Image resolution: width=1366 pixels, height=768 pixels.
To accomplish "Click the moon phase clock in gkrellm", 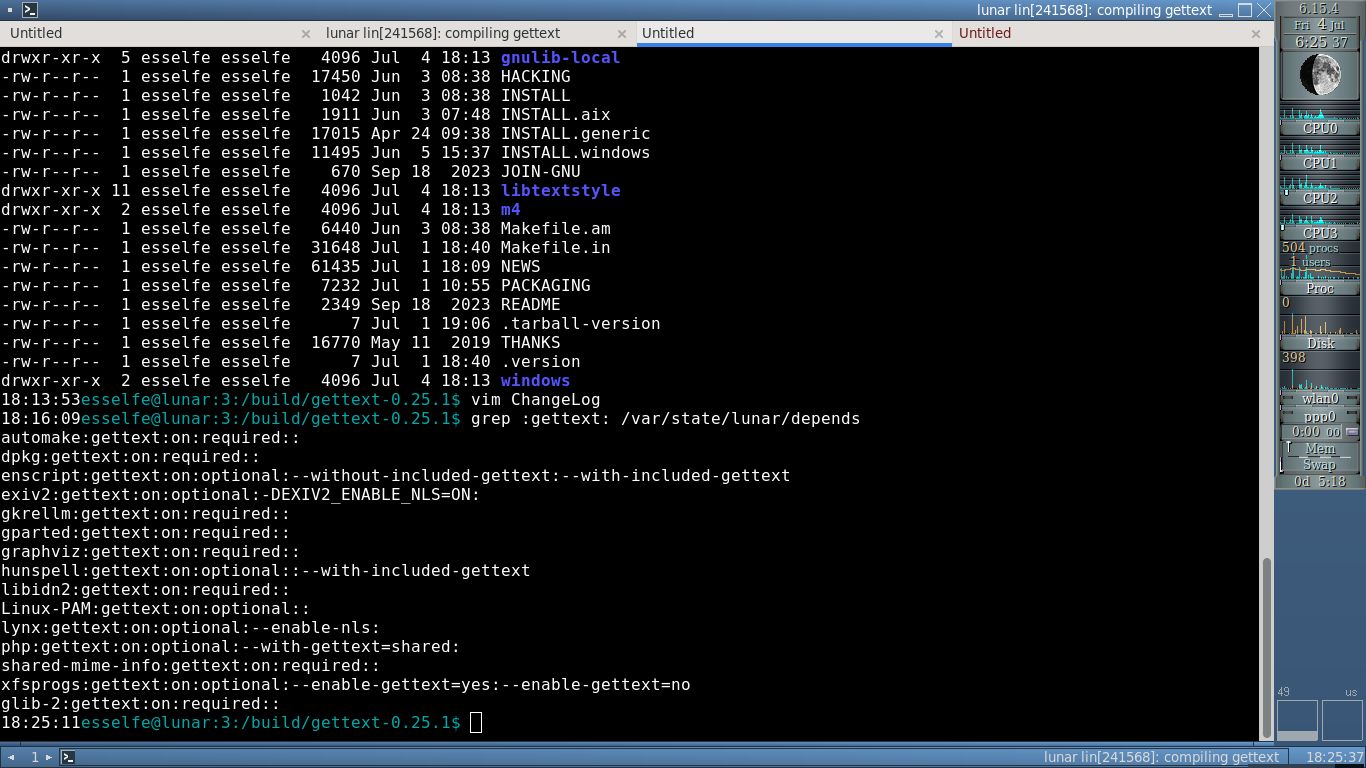I will click(x=1320, y=75).
